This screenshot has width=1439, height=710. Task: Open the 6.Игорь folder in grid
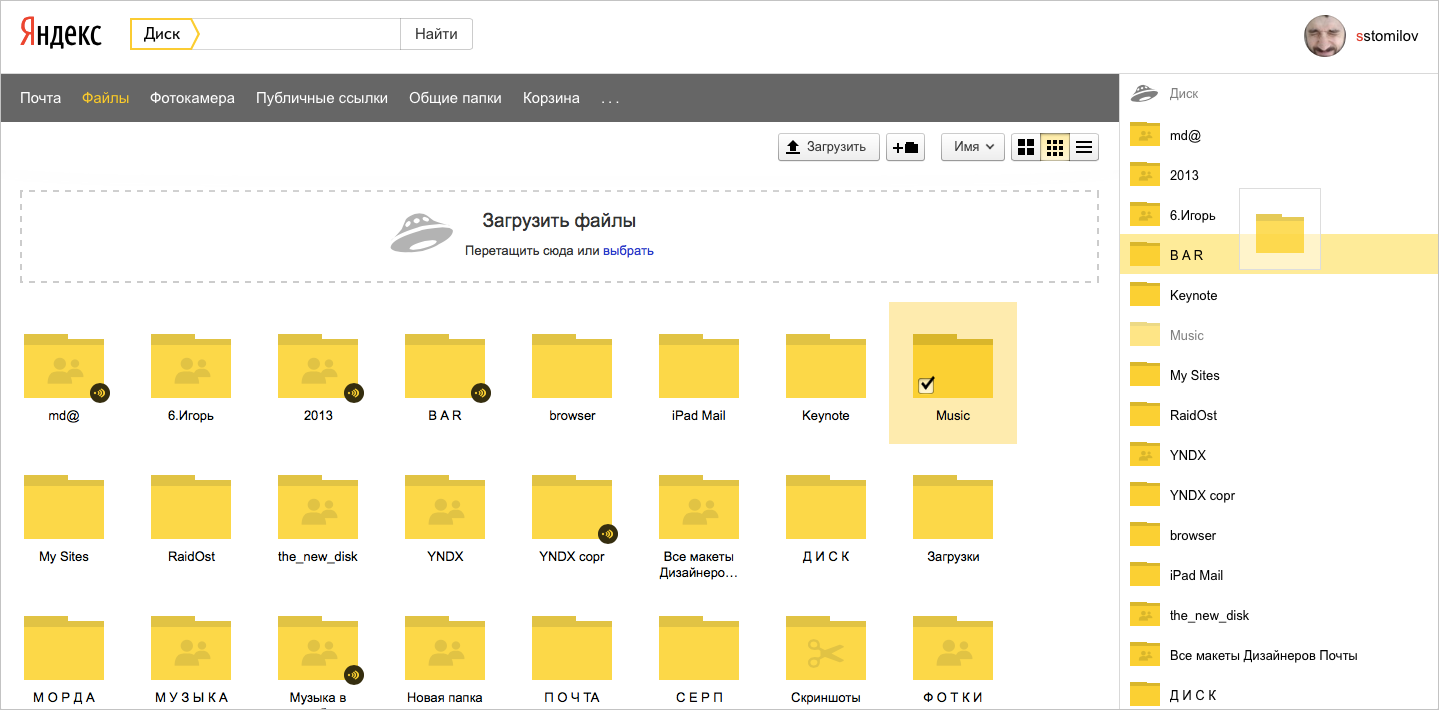[x=191, y=367]
